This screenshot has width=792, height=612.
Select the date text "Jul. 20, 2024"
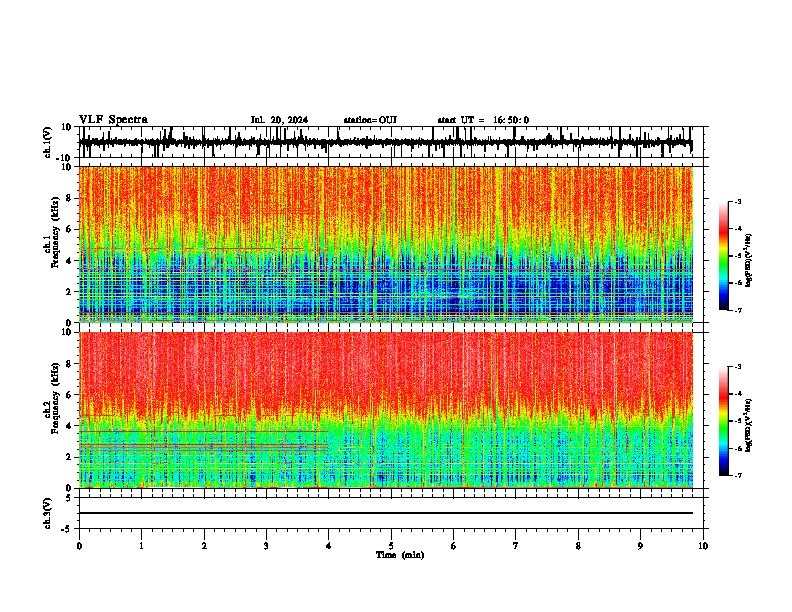(x=279, y=120)
